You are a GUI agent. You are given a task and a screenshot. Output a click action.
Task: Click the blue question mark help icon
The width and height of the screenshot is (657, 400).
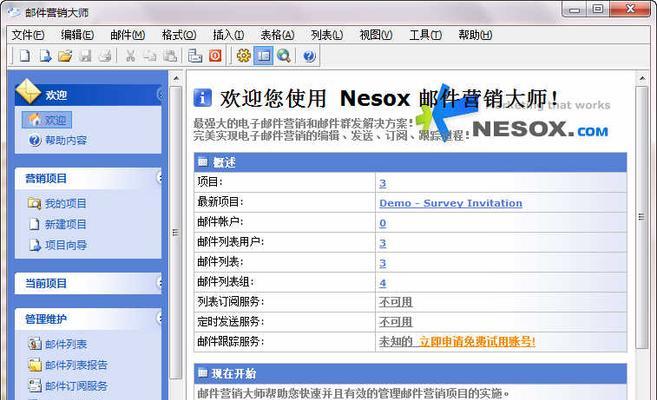coord(309,56)
